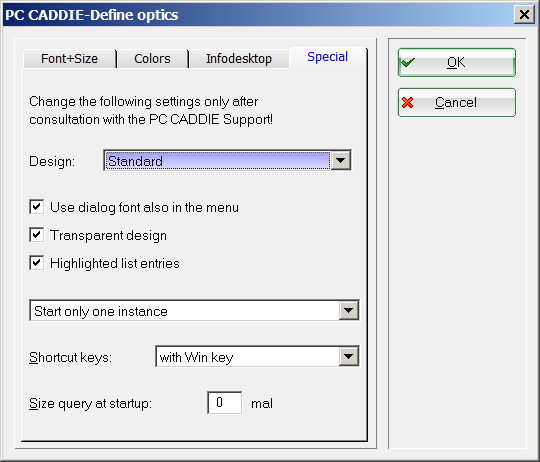Select the Special tab
Image resolution: width=540 pixels, height=462 pixels.
coord(328,57)
